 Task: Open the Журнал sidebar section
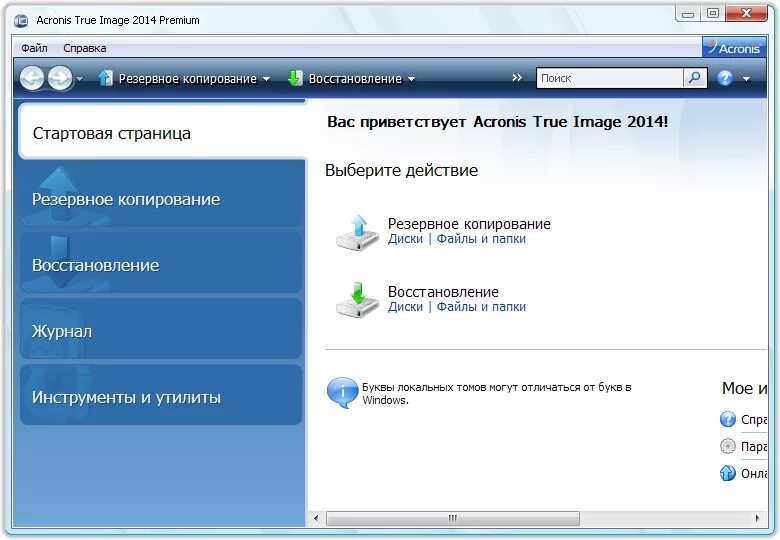pos(161,331)
